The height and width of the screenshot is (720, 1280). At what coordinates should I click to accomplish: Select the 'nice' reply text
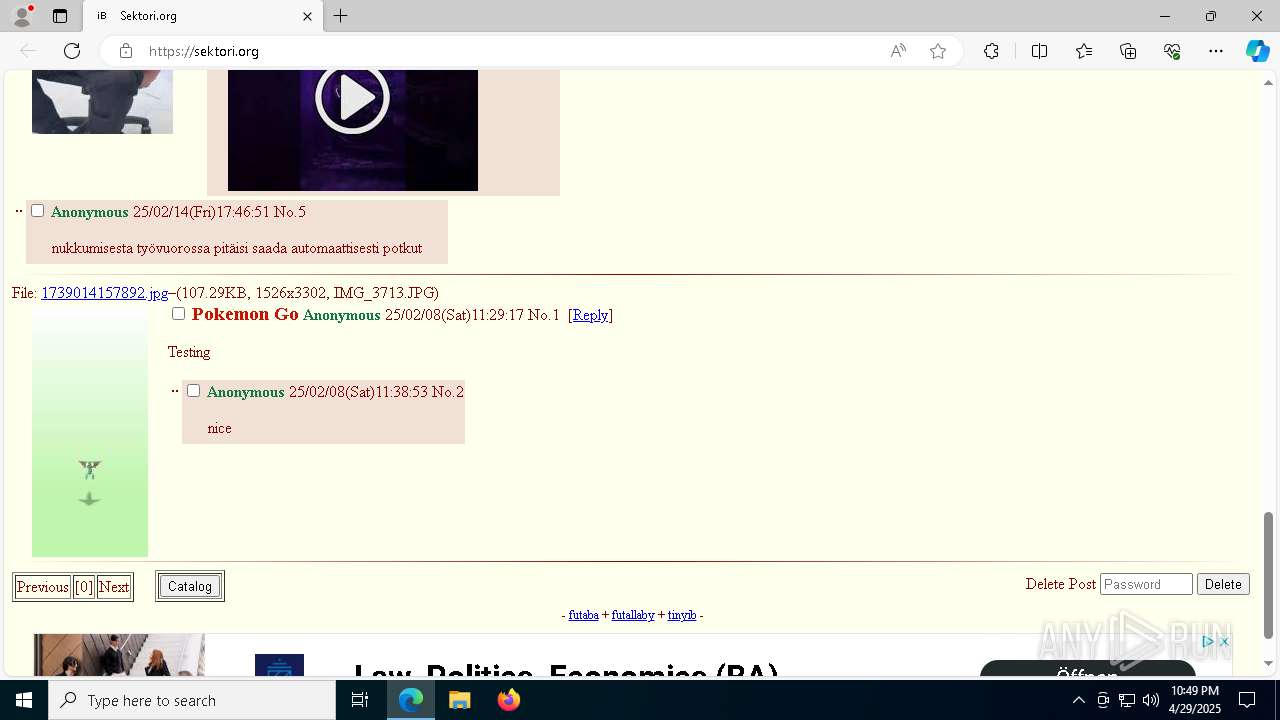pyautogui.click(x=219, y=428)
